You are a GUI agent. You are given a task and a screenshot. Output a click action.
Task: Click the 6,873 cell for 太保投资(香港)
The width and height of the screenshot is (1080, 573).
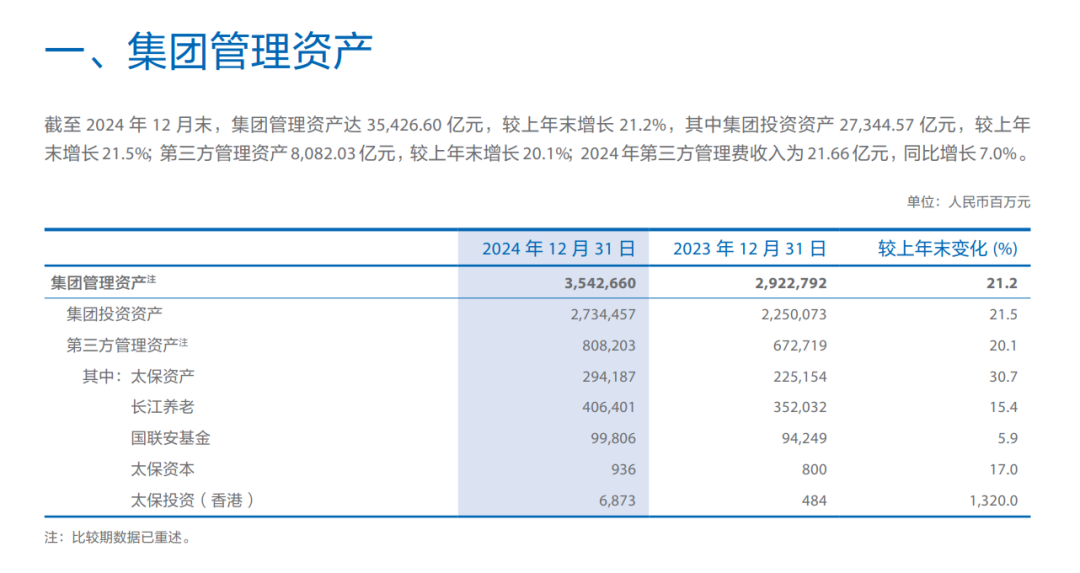click(617, 501)
